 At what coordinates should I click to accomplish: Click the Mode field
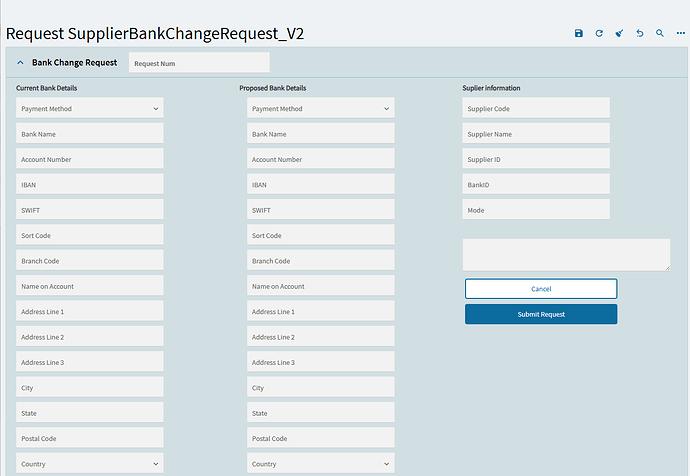pyautogui.click(x=536, y=210)
